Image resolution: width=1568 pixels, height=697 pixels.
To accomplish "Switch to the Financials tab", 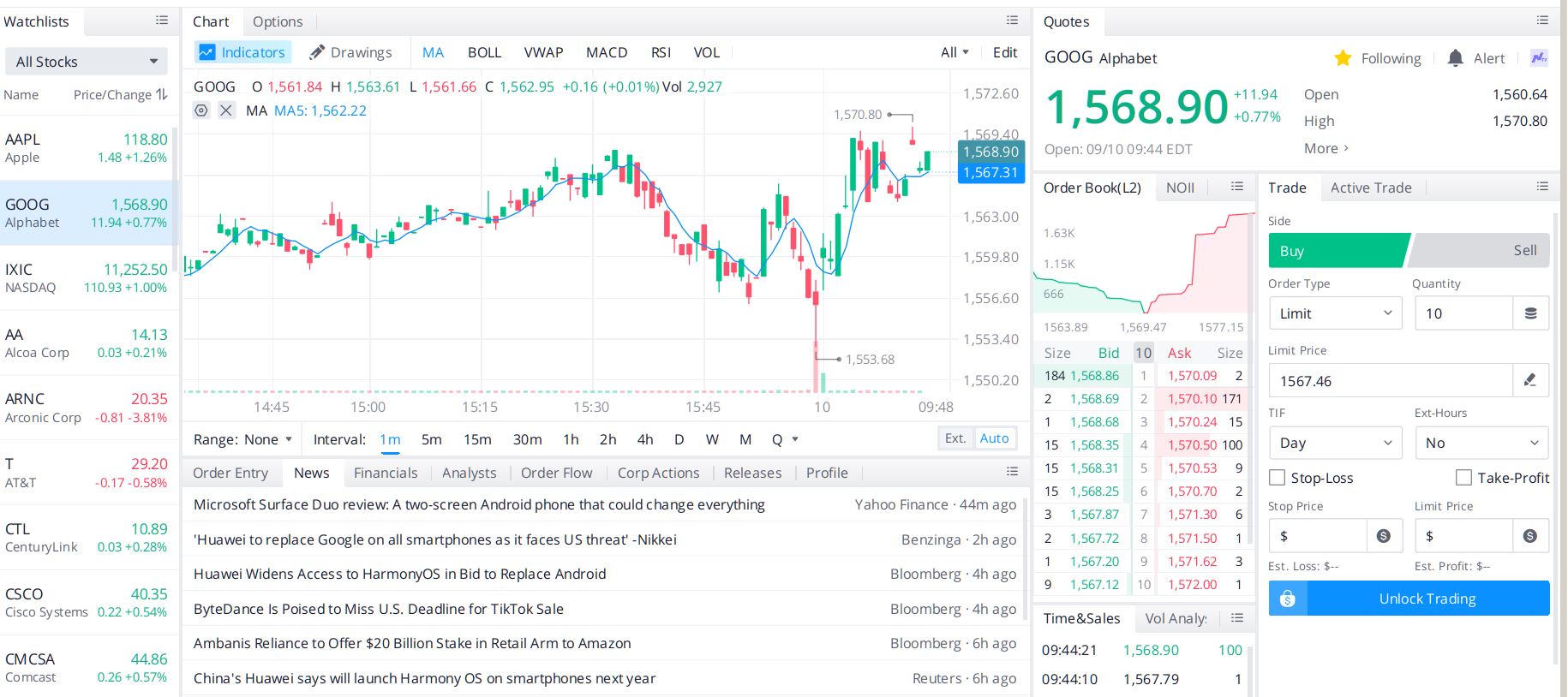I will [386, 473].
